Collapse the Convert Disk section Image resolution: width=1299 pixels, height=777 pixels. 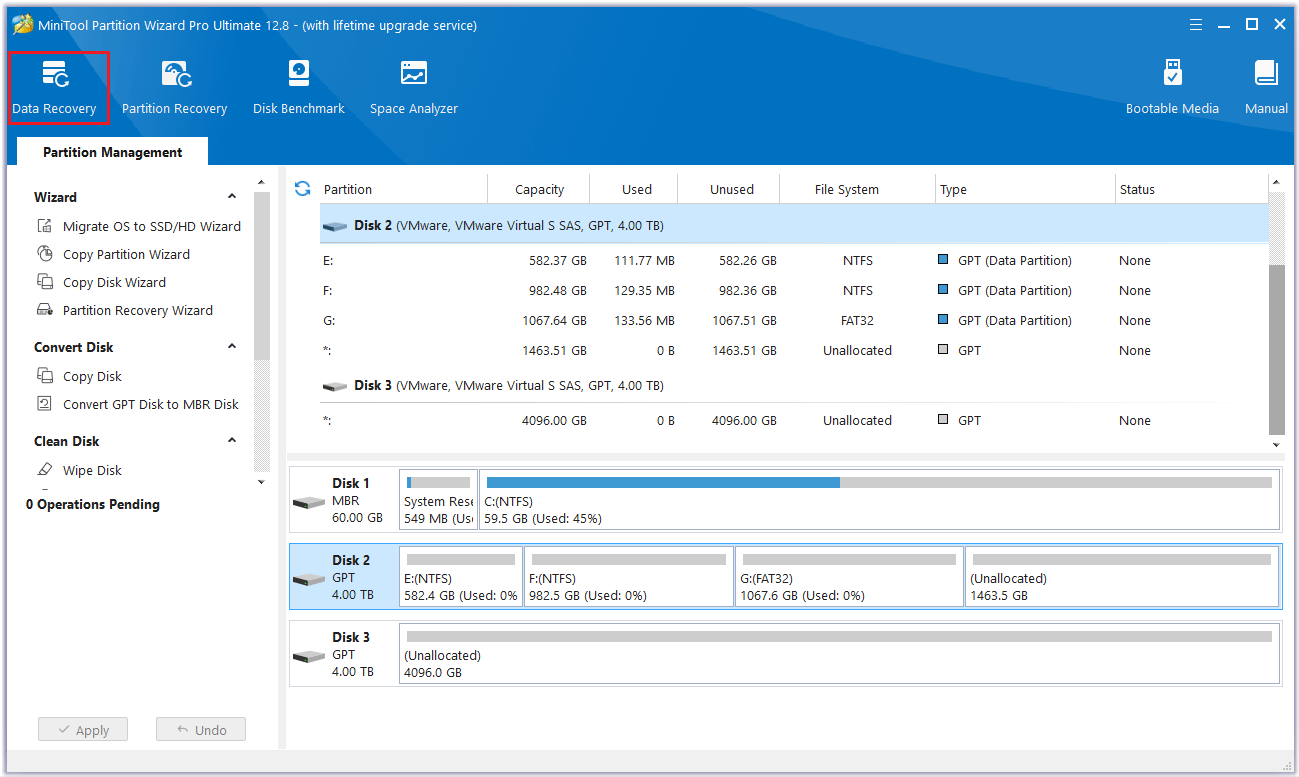(232, 347)
